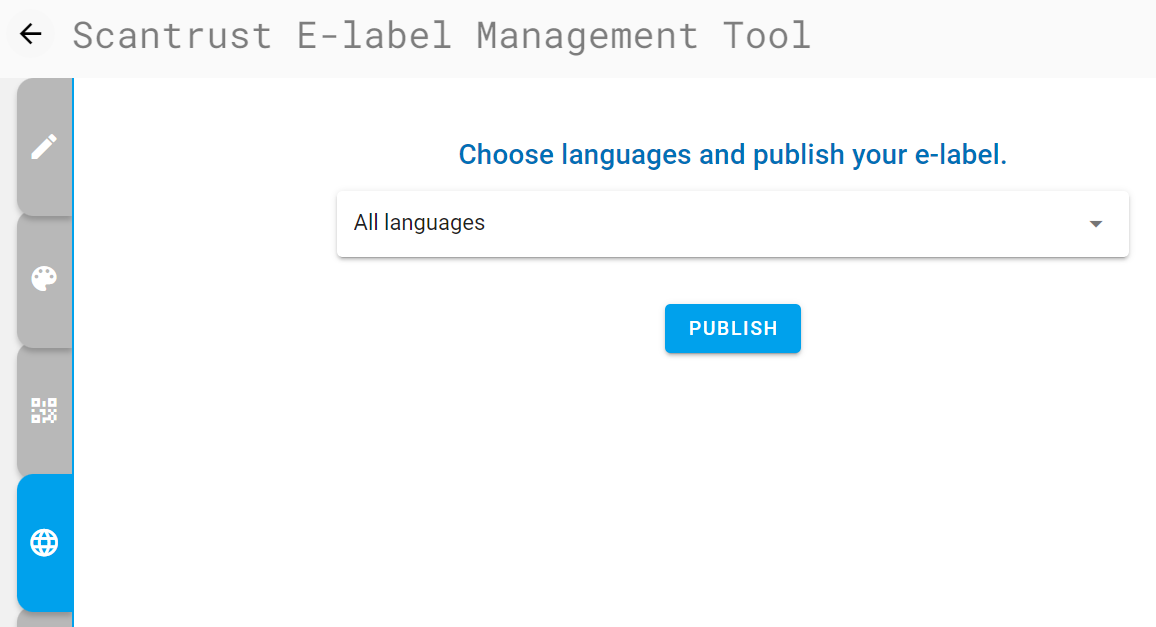Open the QR code step
The image size is (1156, 627).
pos(44,410)
